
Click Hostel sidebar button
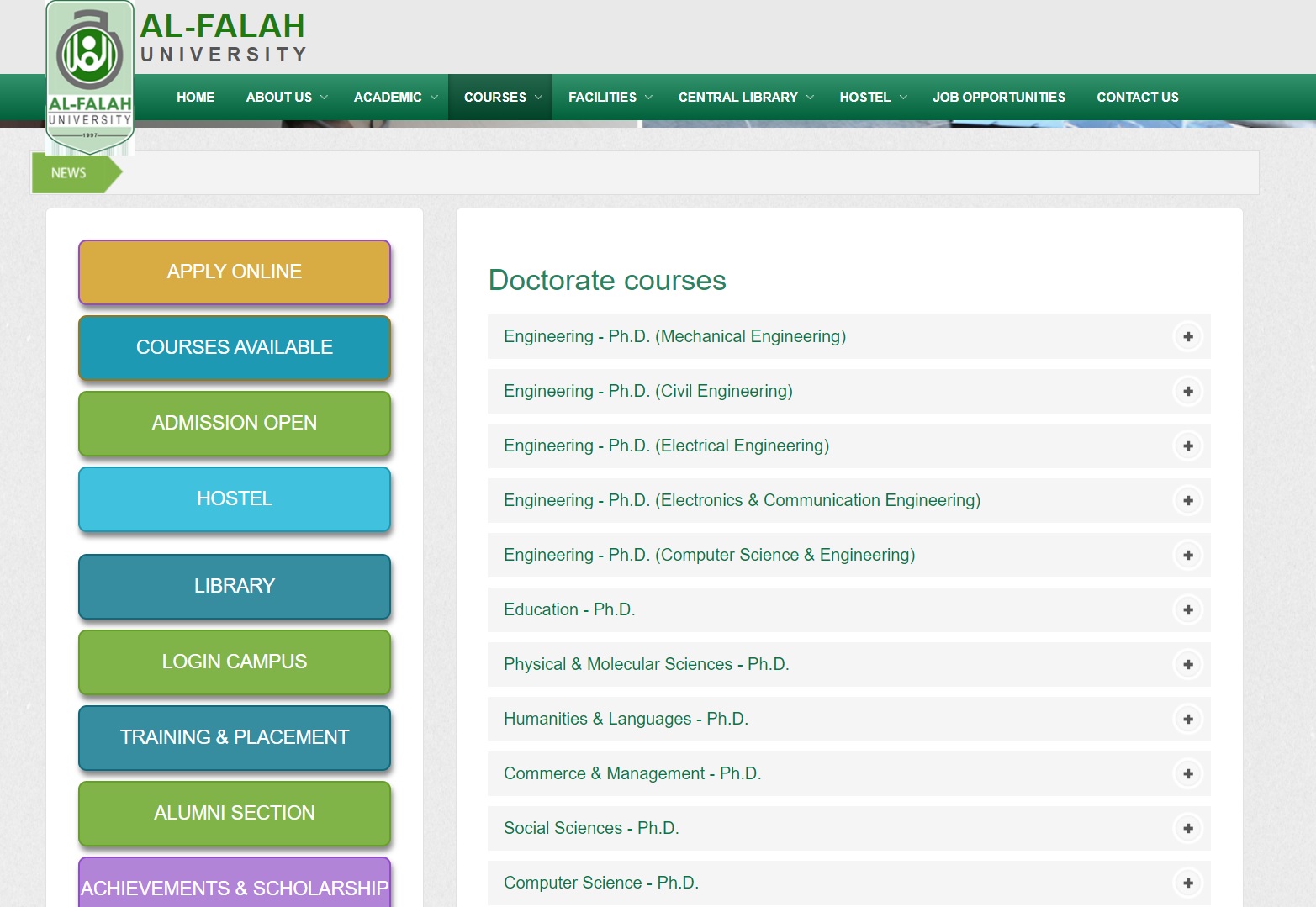coord(235,499)
